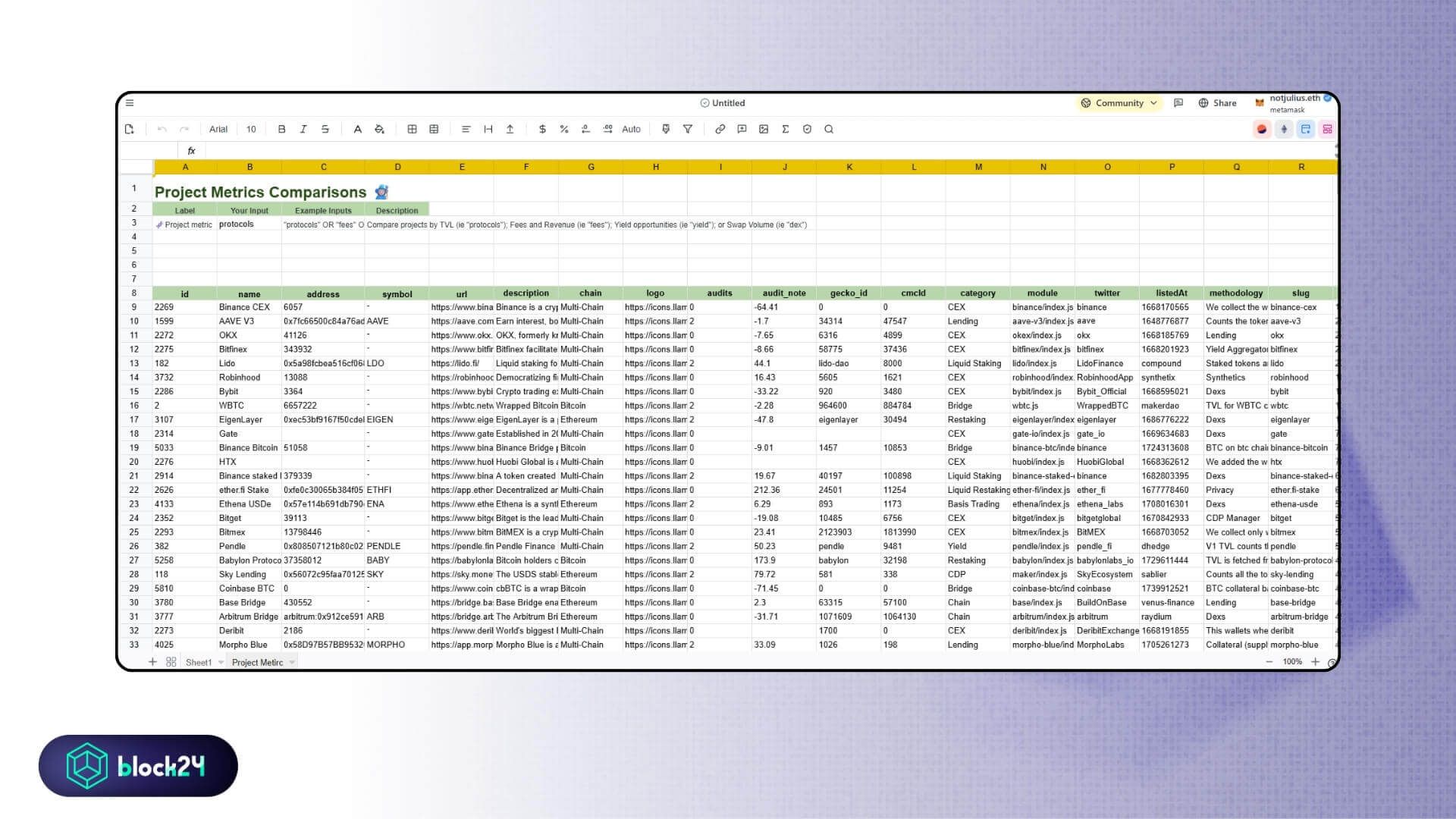Click the filter funnel icon
This screenshot has height=819, width=1456.
pos(688,129)
